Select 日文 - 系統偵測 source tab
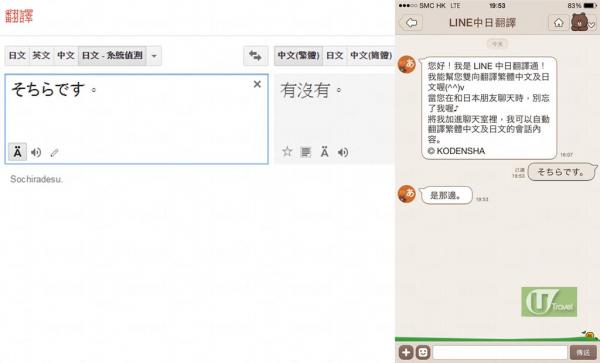The image size is (600, 363). pyautogui.click(x=112, y=56)
